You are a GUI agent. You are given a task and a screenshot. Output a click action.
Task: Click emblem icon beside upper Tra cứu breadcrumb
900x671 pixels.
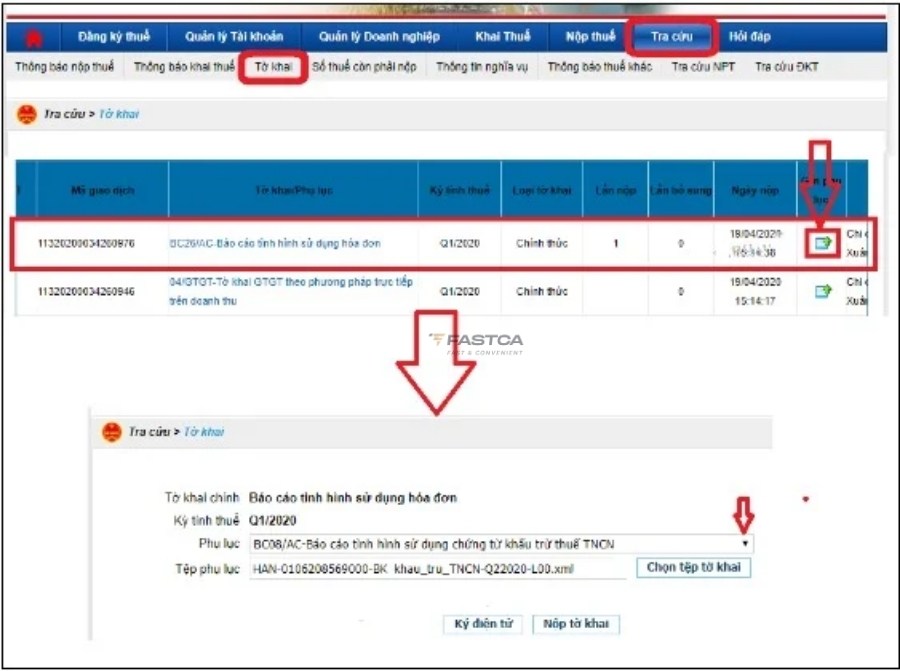27,115
